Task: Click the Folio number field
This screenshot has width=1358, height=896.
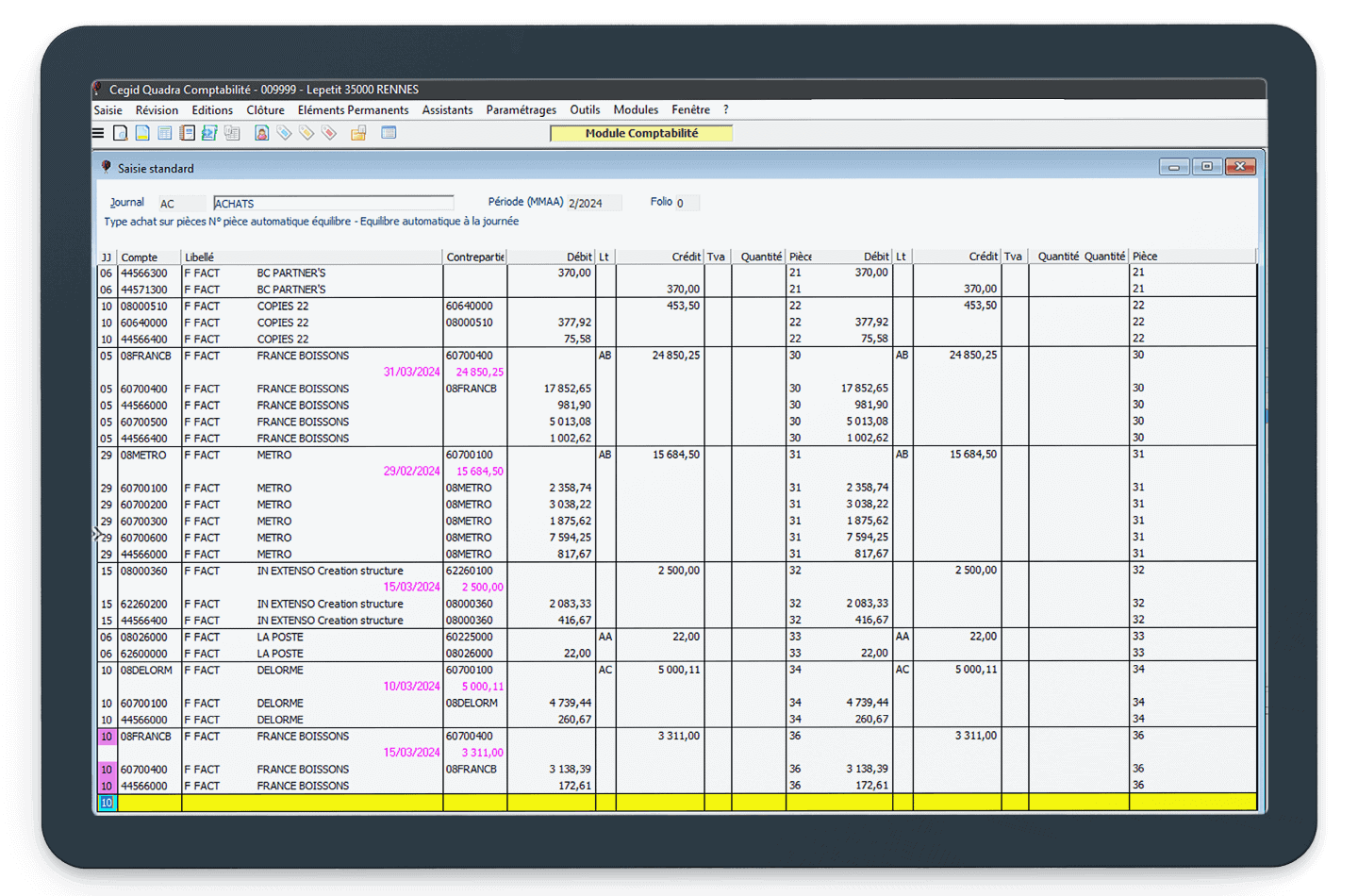Action: 687,203
